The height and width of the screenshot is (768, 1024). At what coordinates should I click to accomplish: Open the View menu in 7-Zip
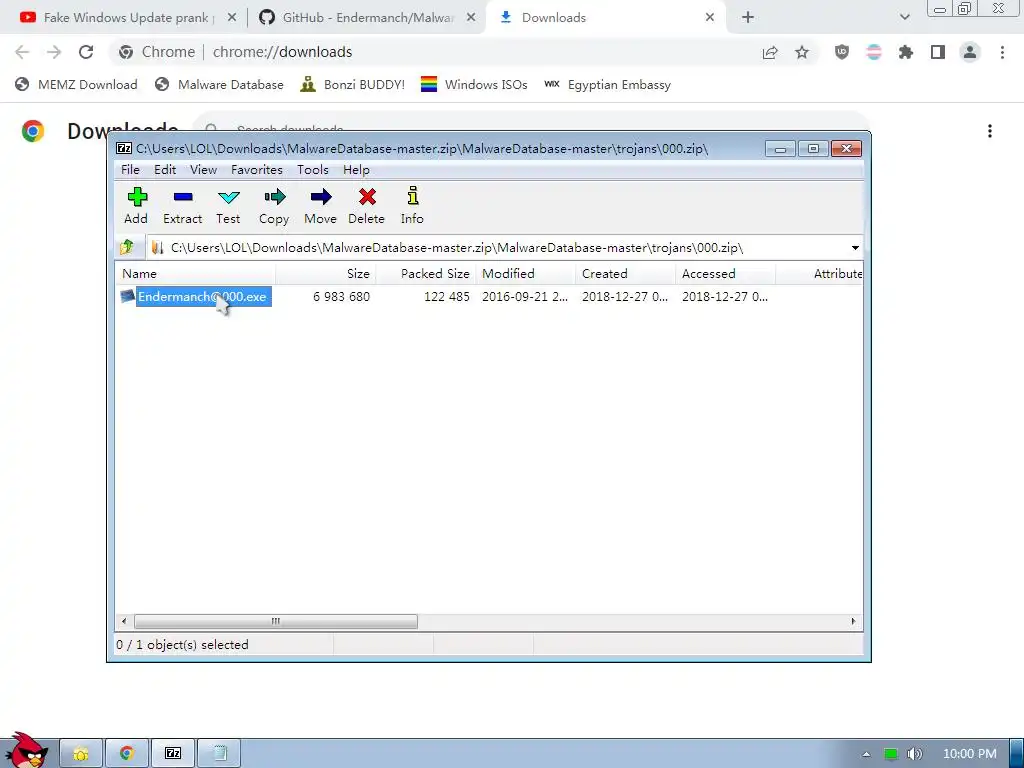point(203,170)
